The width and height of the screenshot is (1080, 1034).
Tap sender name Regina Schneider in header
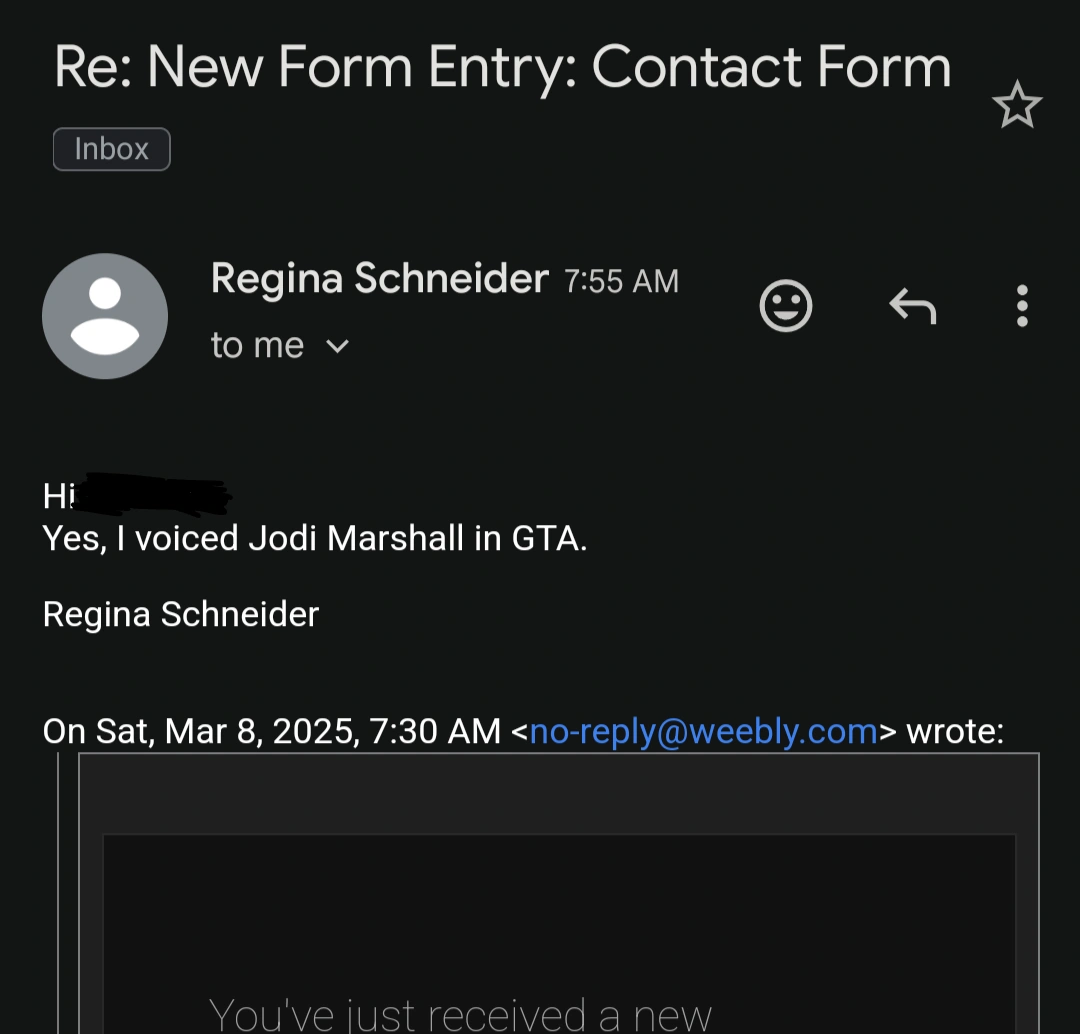click(379, 278)
